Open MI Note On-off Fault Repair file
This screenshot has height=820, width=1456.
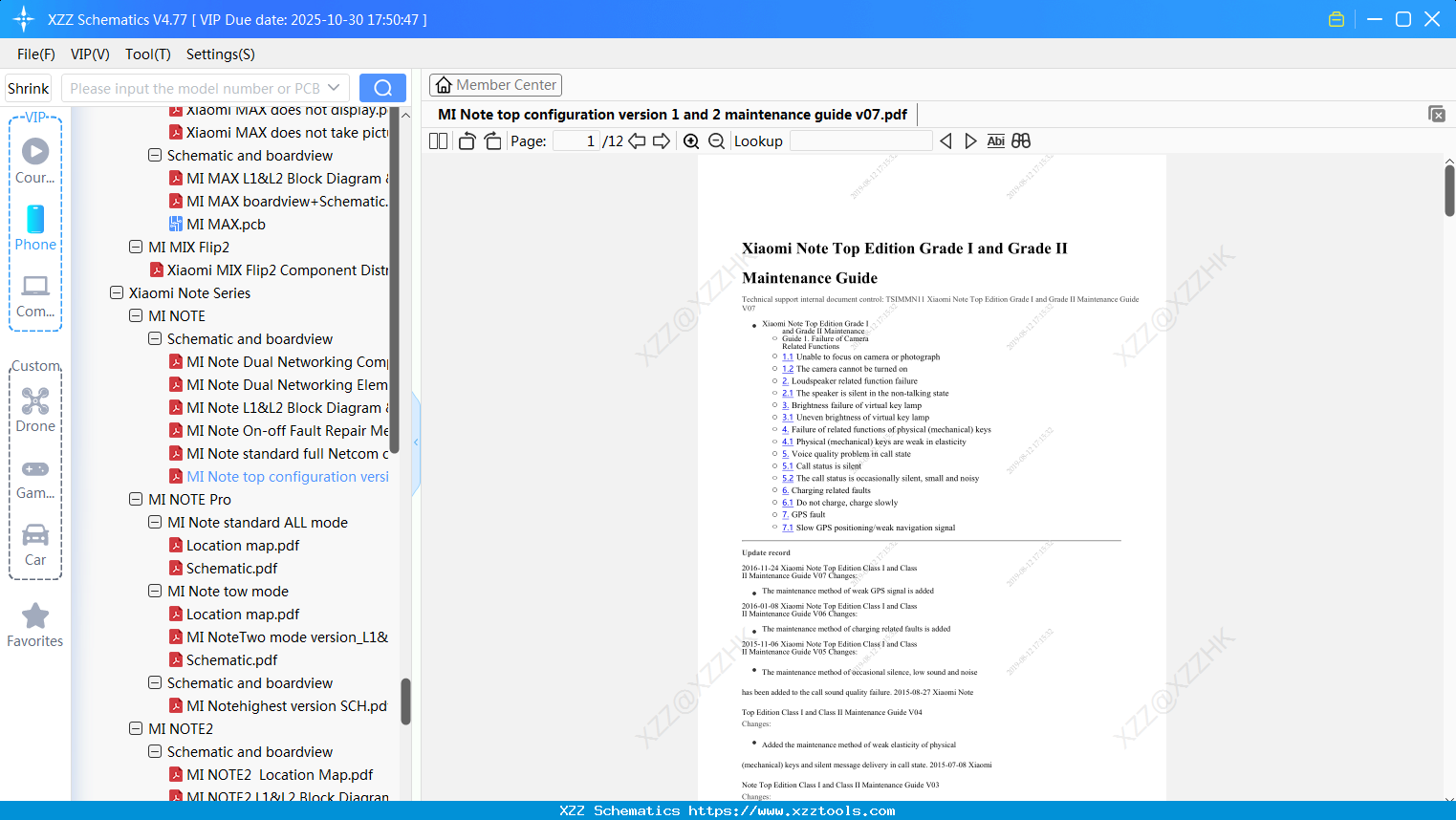pyautogui.click(x=288, y=430)
